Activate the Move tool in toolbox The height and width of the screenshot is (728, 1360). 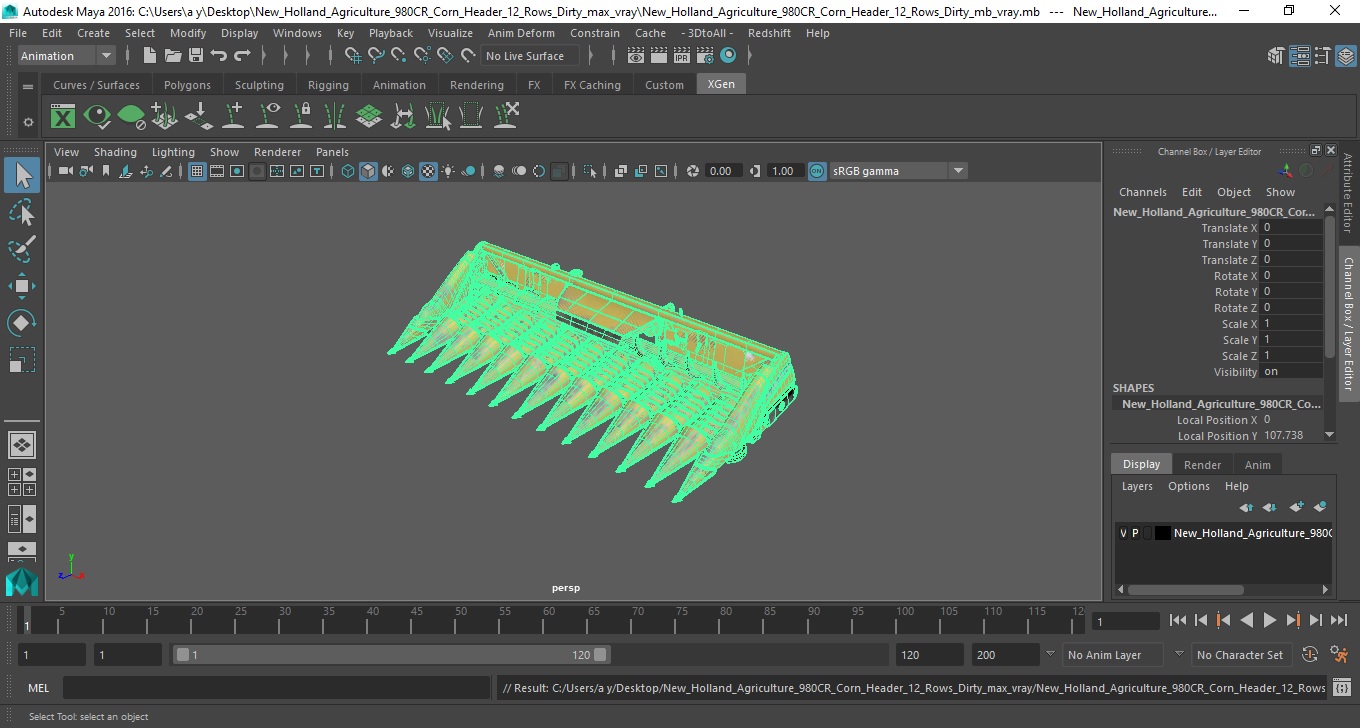click(x=22, y=286)
